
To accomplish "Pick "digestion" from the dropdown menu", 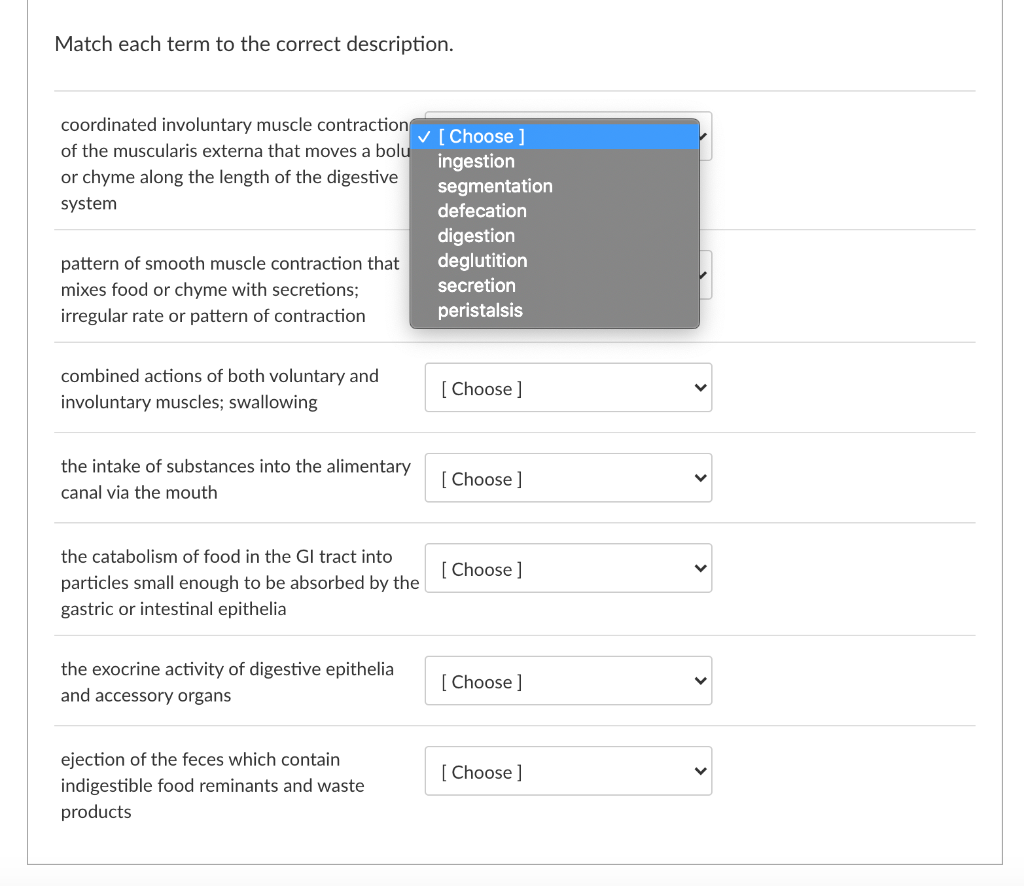I will tap(476, 236).
